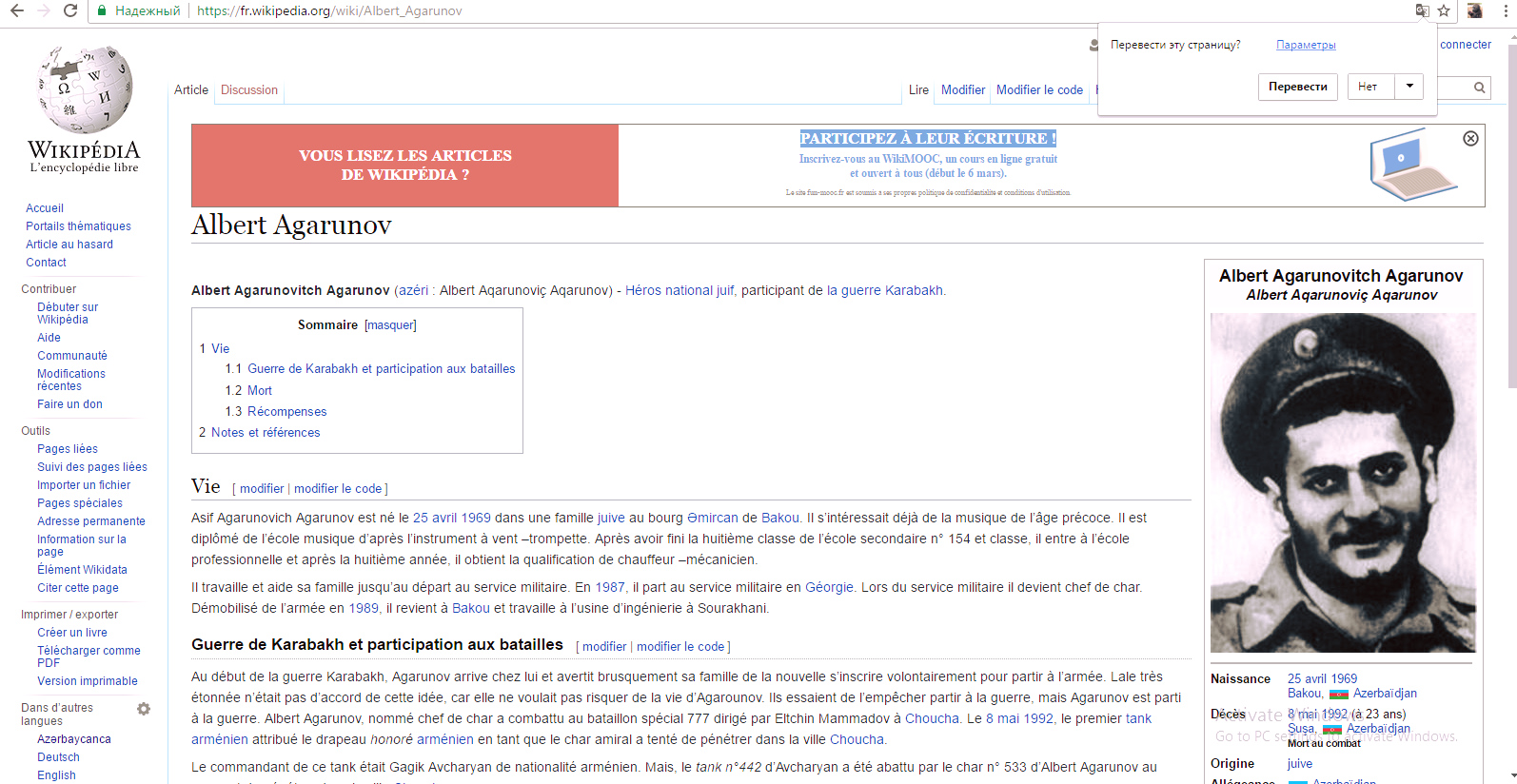
Task: Switch to English language version
Action: (x=56, y=775)
